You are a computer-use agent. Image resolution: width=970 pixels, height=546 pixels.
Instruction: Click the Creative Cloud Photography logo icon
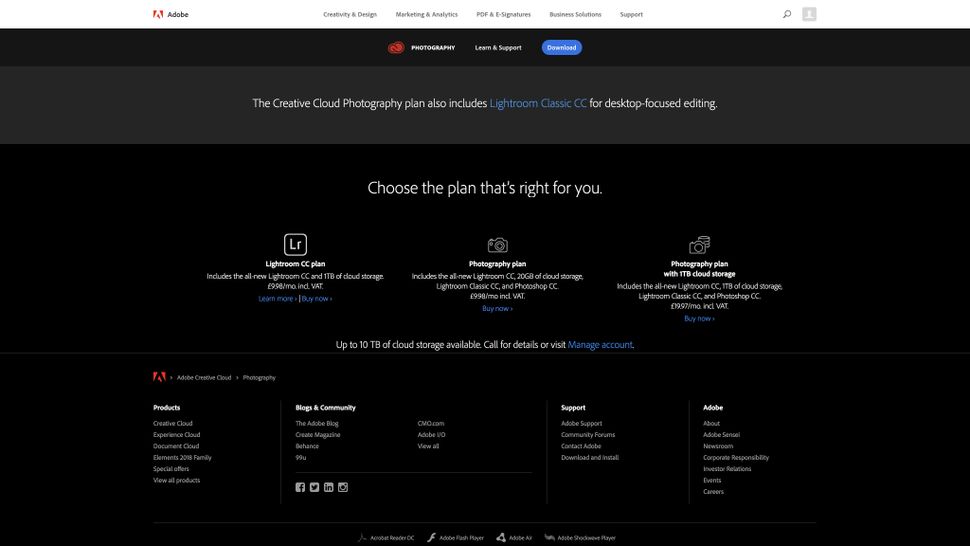[396, 48]
